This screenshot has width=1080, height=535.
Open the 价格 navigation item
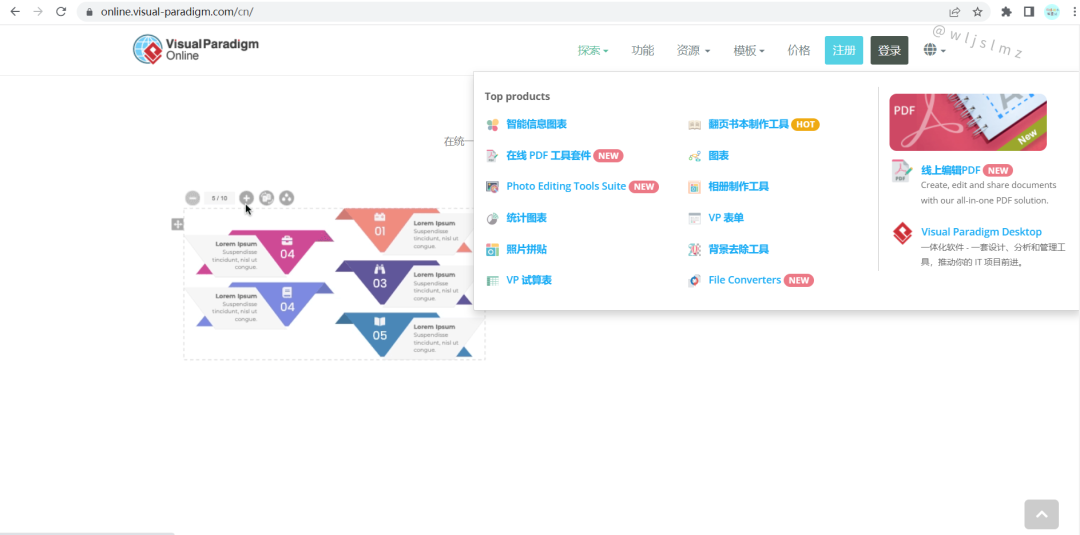pos(799,51)
